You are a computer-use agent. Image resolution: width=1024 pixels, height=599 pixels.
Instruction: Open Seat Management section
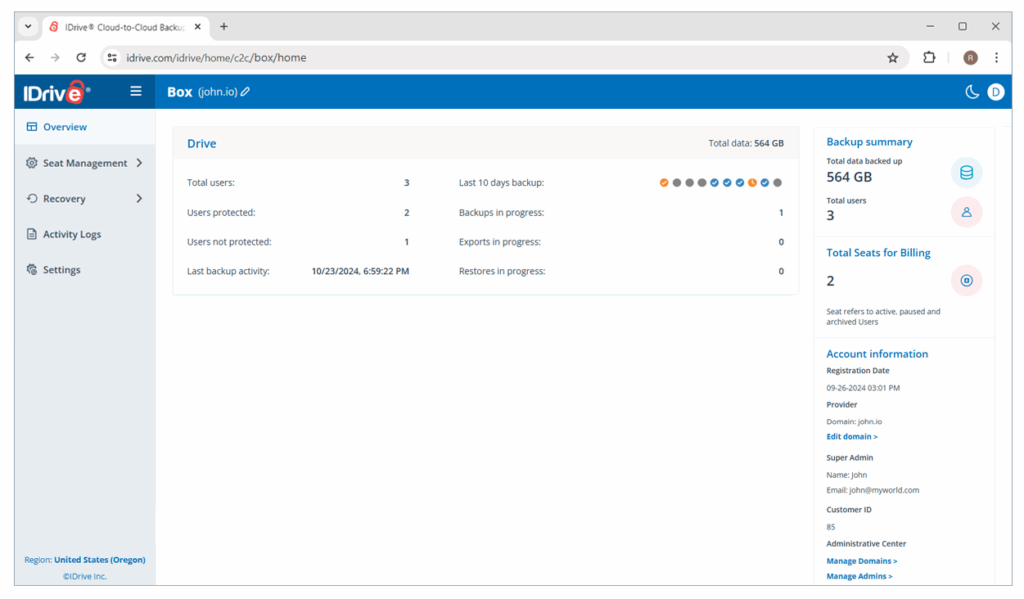coord(85,163)
